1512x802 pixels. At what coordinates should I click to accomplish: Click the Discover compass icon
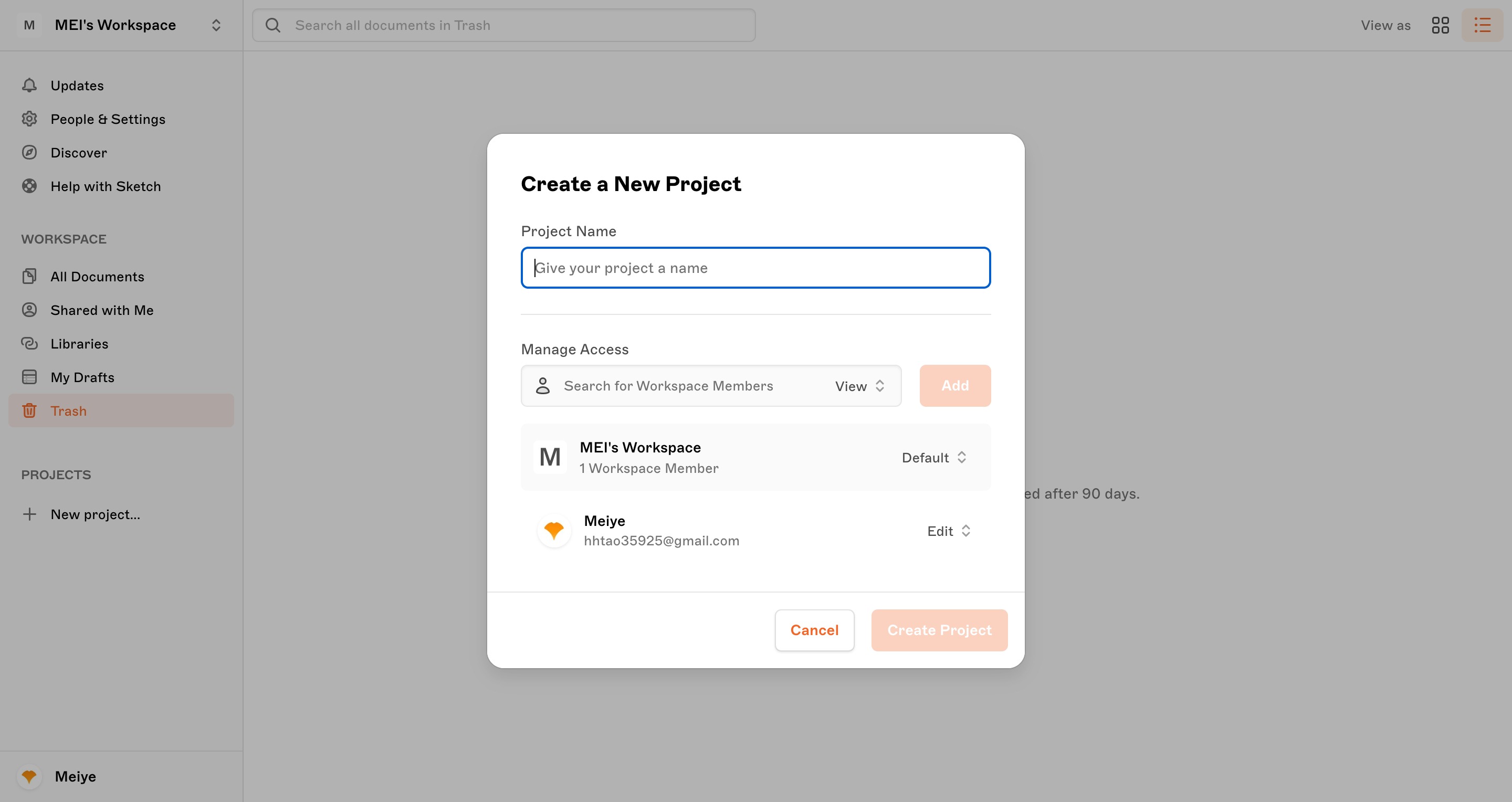(x=29, y=153)
